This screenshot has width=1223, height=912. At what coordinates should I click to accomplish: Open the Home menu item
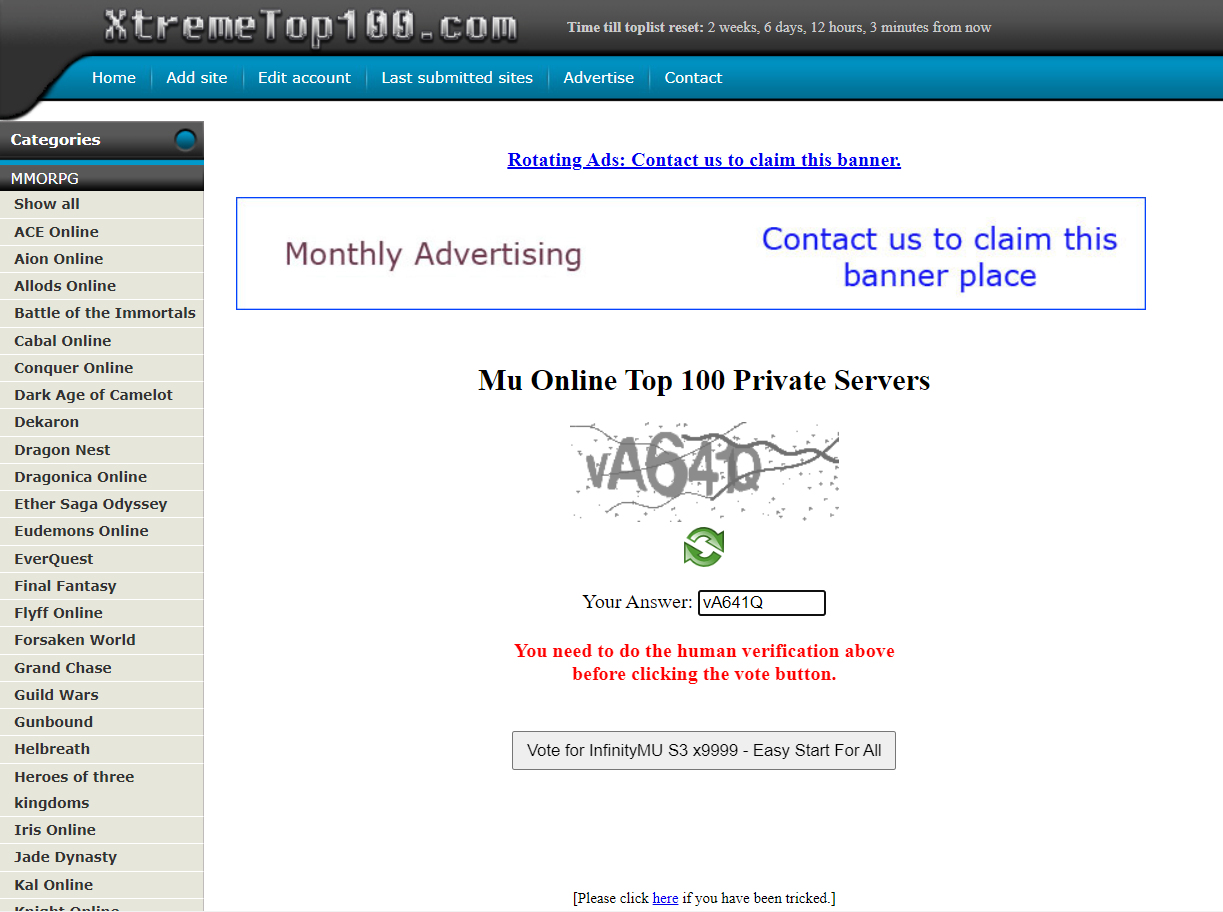[114, 78]
